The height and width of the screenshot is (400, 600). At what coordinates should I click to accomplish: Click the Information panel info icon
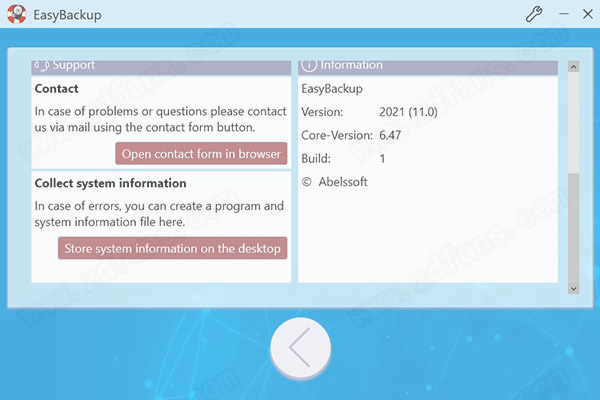coord(309,65)
